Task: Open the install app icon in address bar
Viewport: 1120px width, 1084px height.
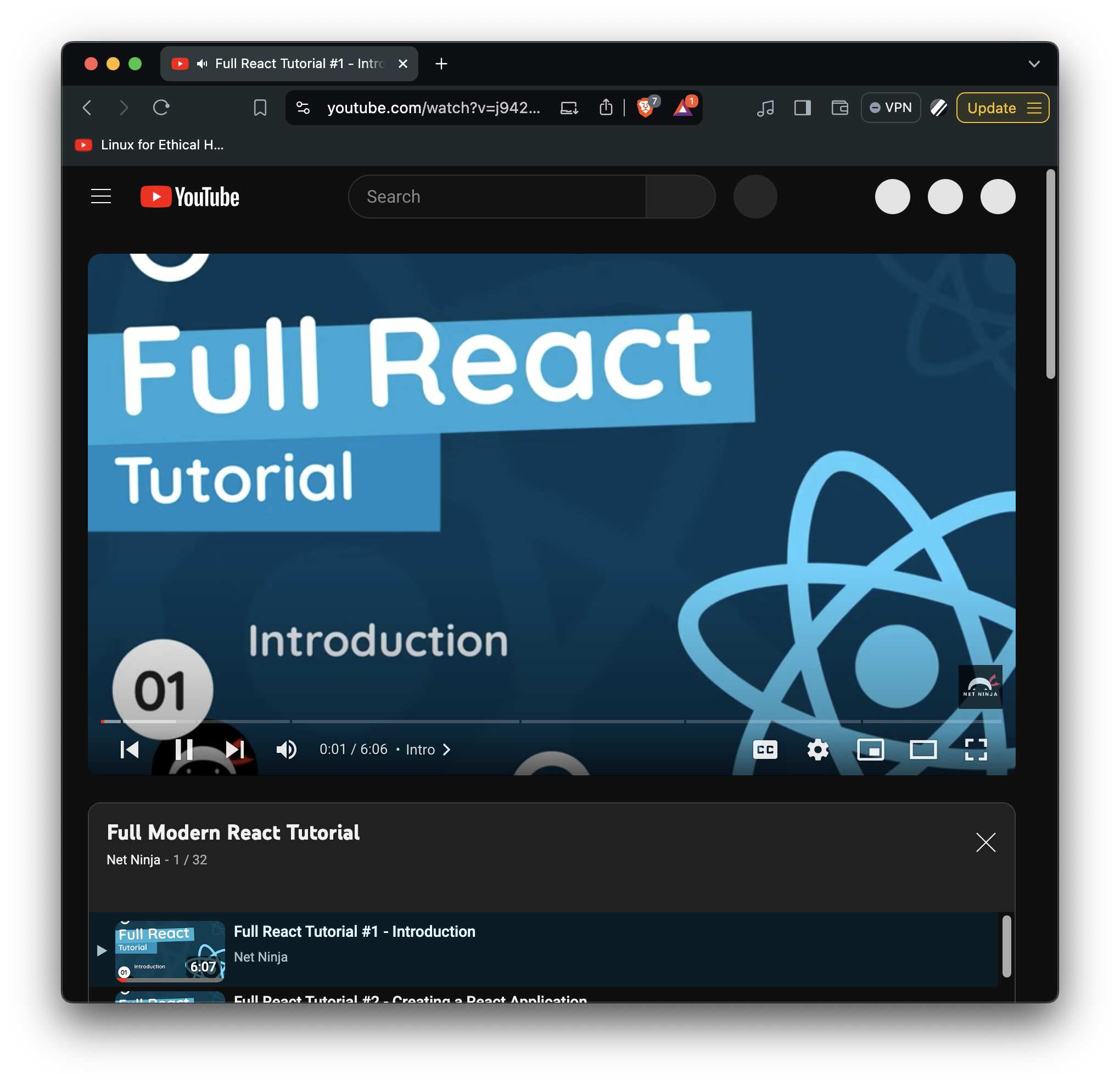Action: 569,108
